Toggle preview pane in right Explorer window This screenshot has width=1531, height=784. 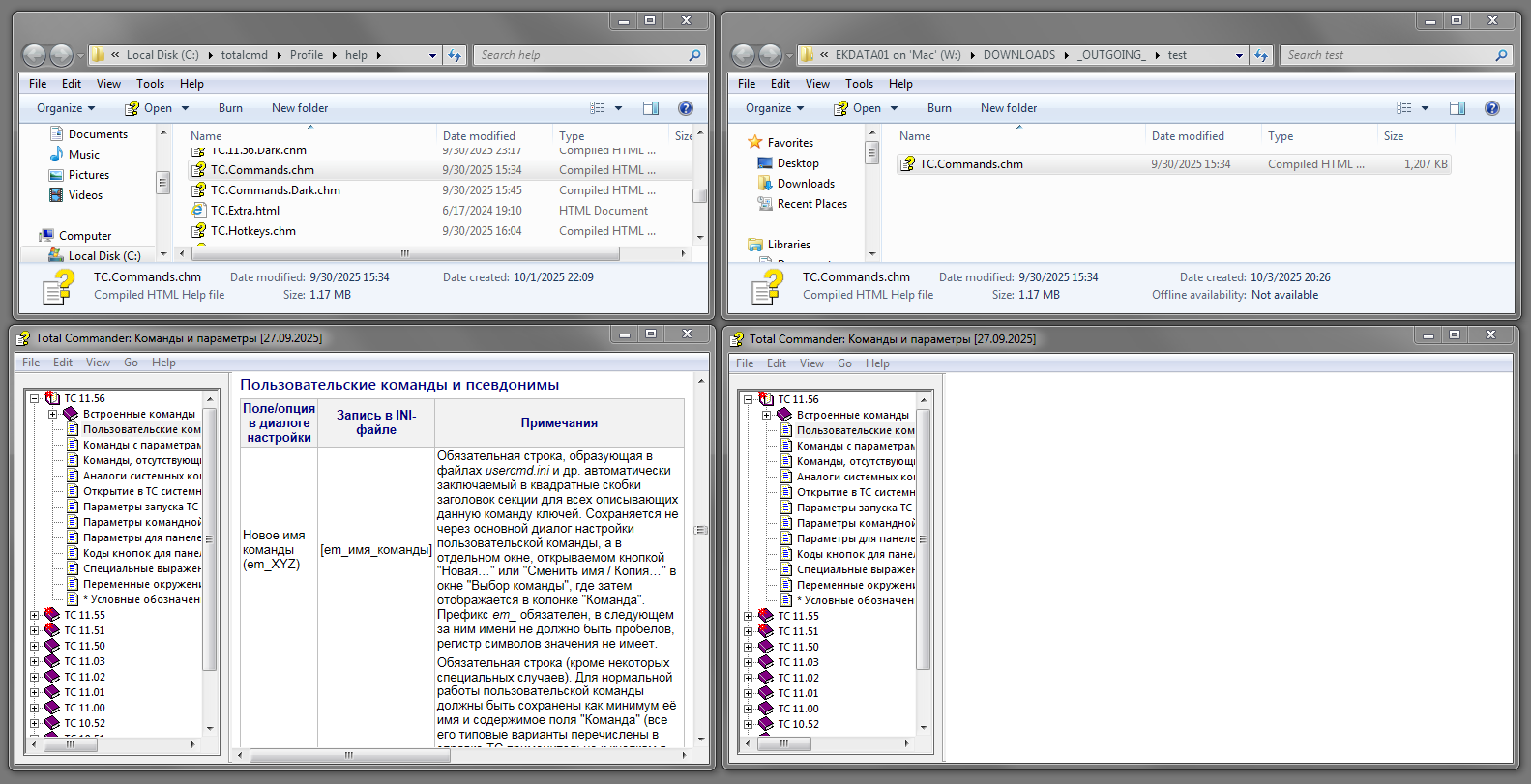pos(1457,108)
